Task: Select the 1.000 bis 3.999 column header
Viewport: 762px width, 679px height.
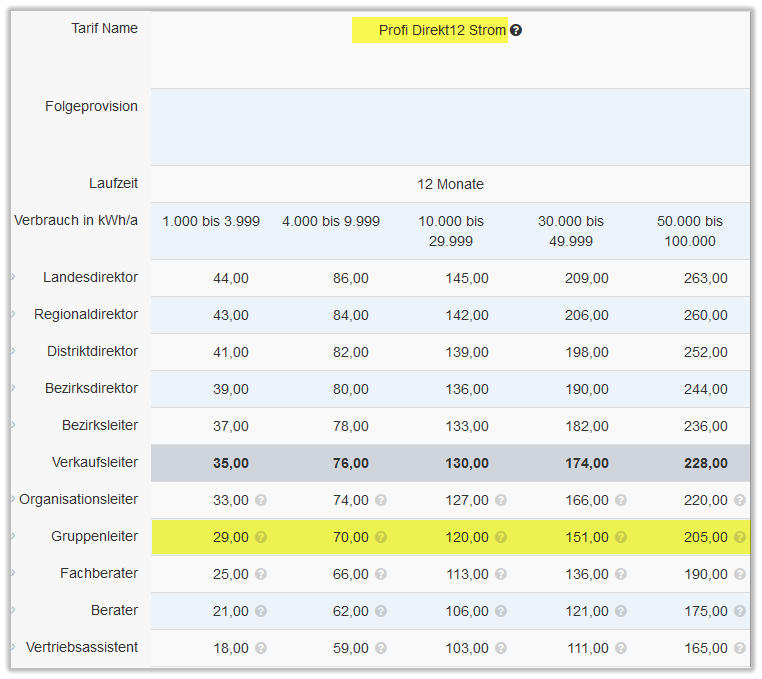Action: [x=211, y=221]
